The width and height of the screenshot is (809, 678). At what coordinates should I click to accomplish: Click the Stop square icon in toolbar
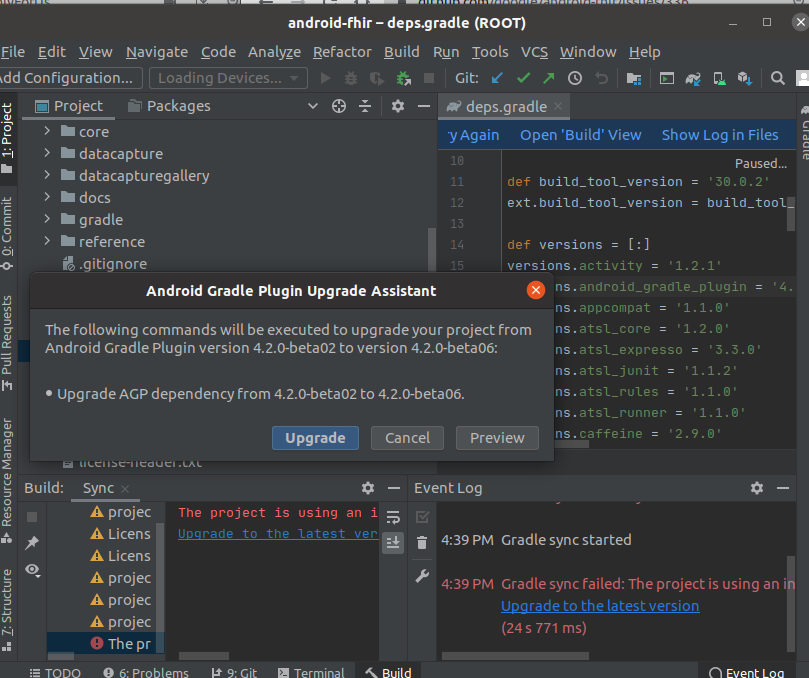point(429,78)
